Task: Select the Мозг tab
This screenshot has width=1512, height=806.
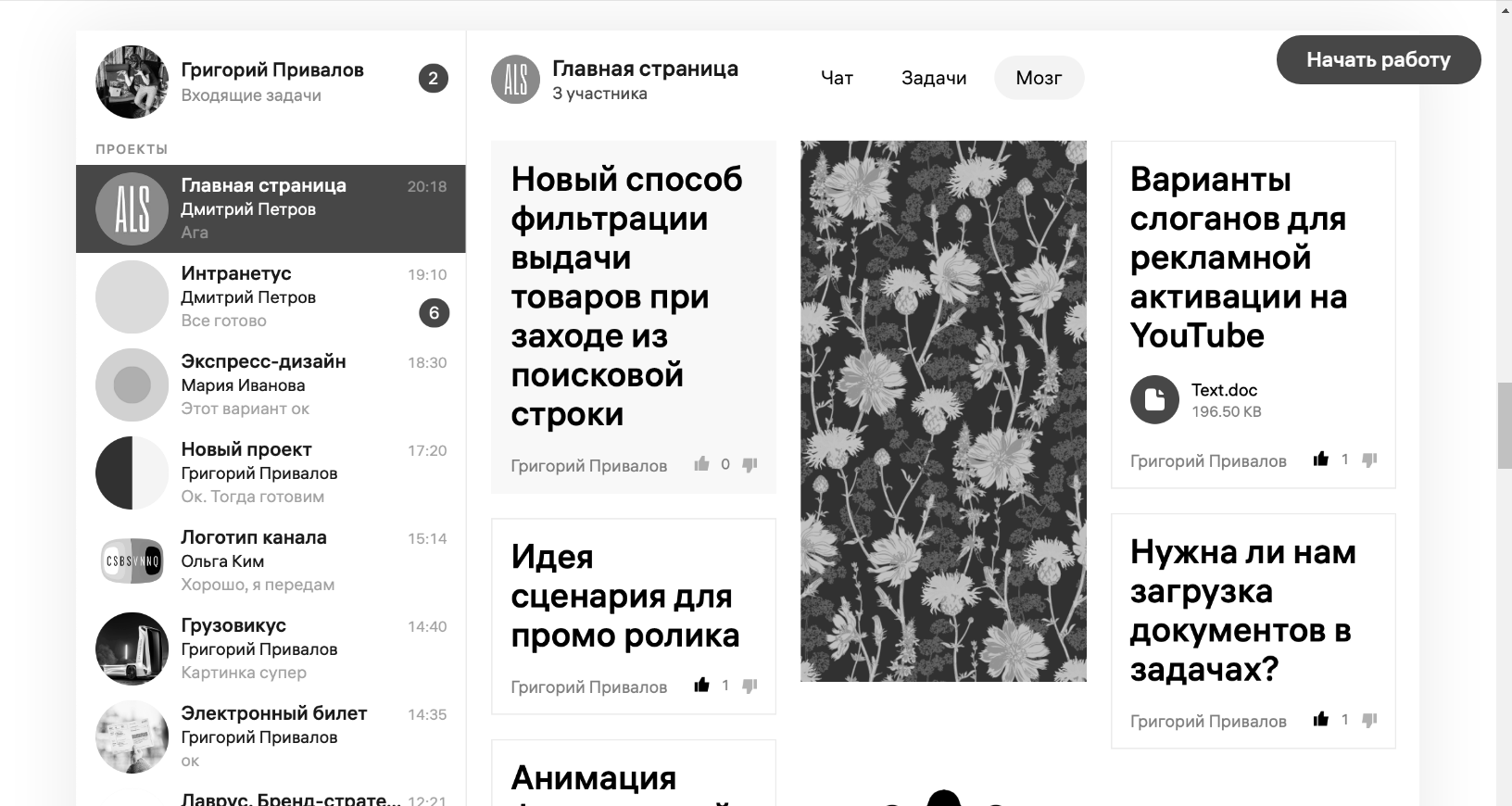Action: coord(1039,78)
